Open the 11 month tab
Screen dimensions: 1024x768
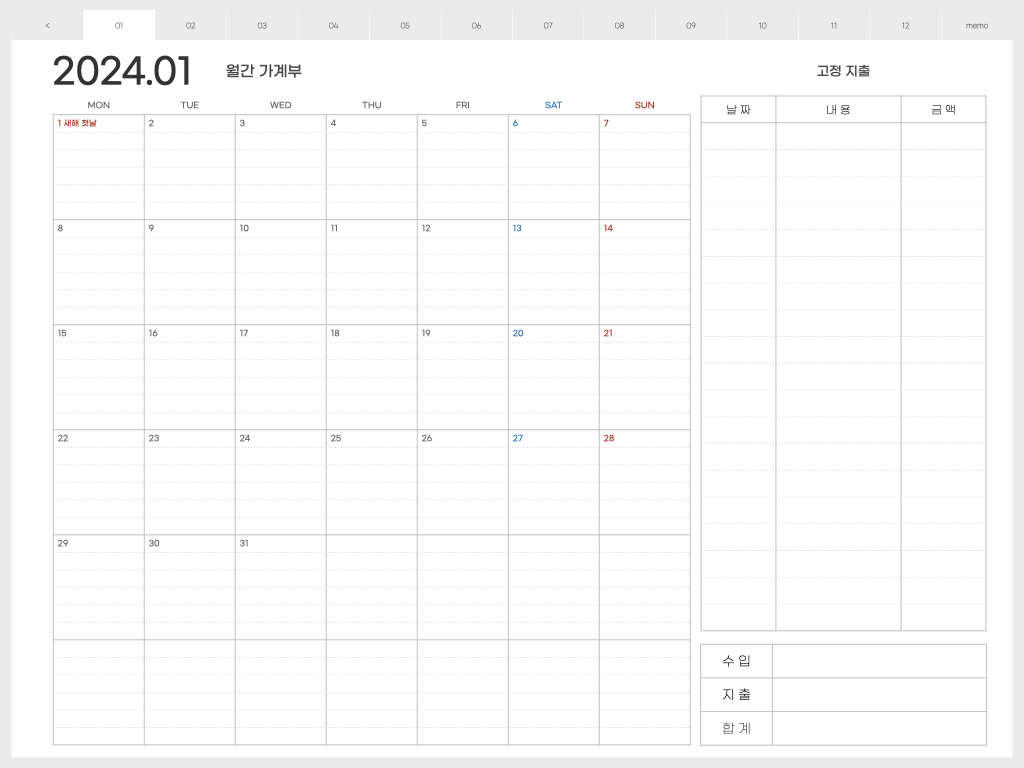tap(834, 25)
